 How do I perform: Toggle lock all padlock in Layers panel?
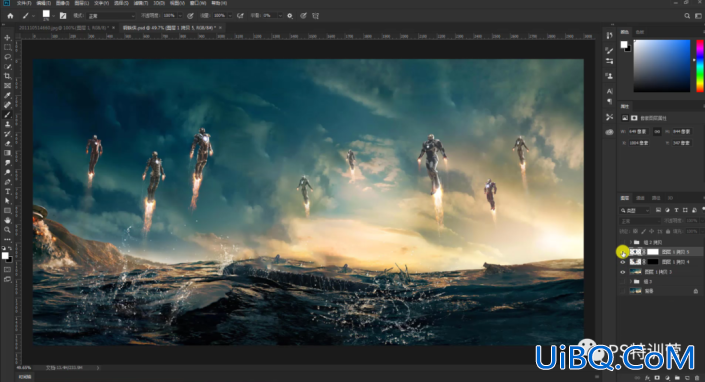(668, 231)
